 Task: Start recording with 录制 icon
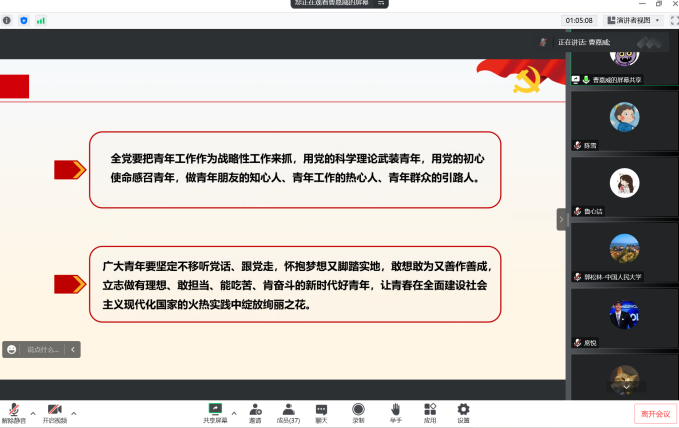[x=358, y=411]
